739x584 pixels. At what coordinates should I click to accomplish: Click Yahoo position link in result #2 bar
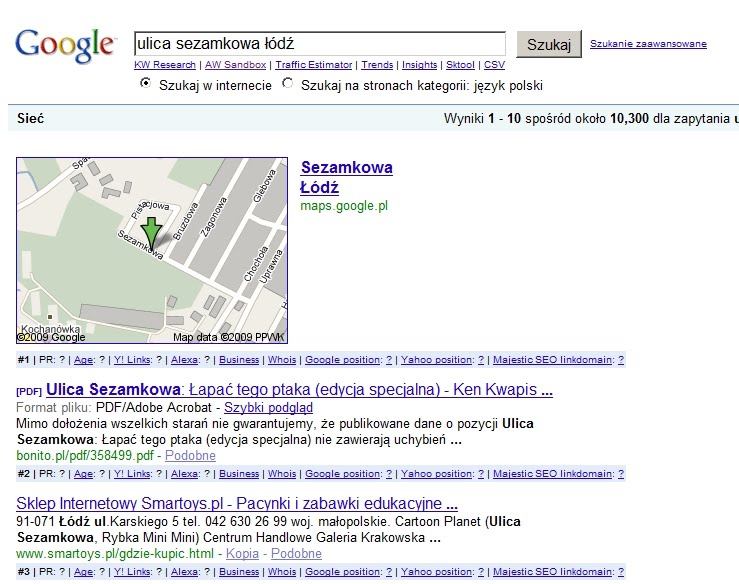pos(436,474)
